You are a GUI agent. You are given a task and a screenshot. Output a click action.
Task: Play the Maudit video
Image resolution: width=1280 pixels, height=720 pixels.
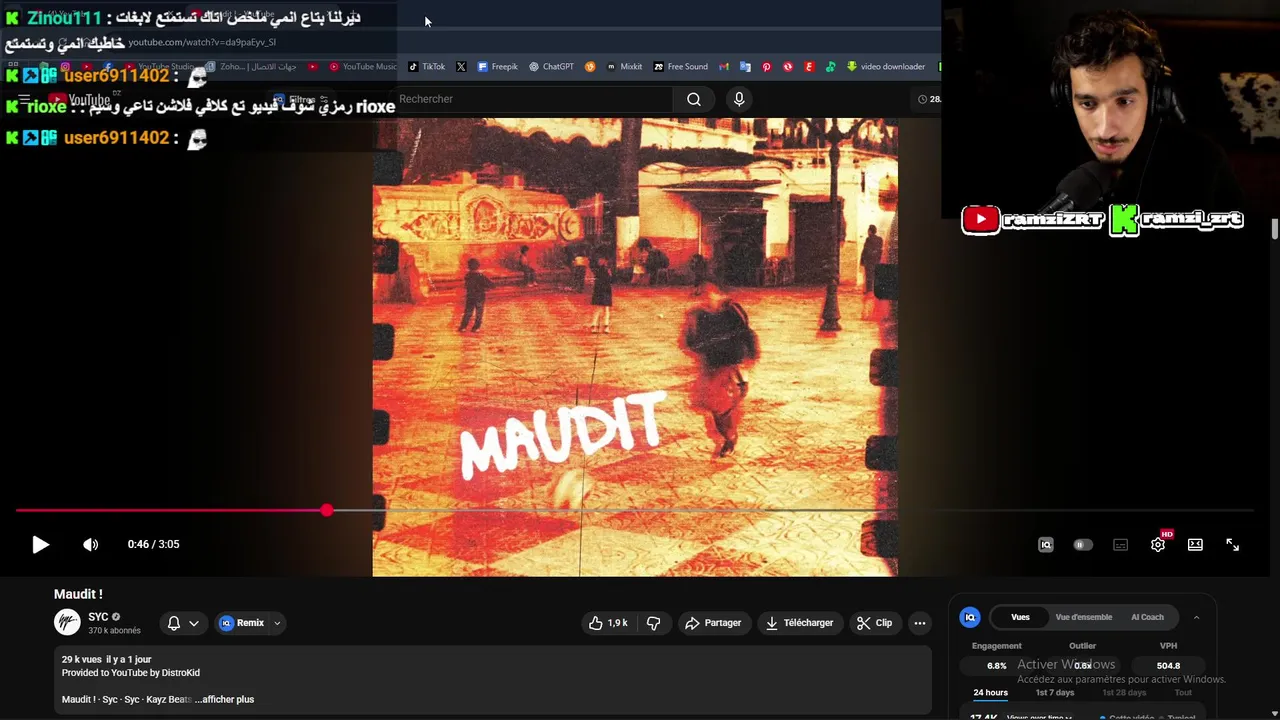[40, 544]
